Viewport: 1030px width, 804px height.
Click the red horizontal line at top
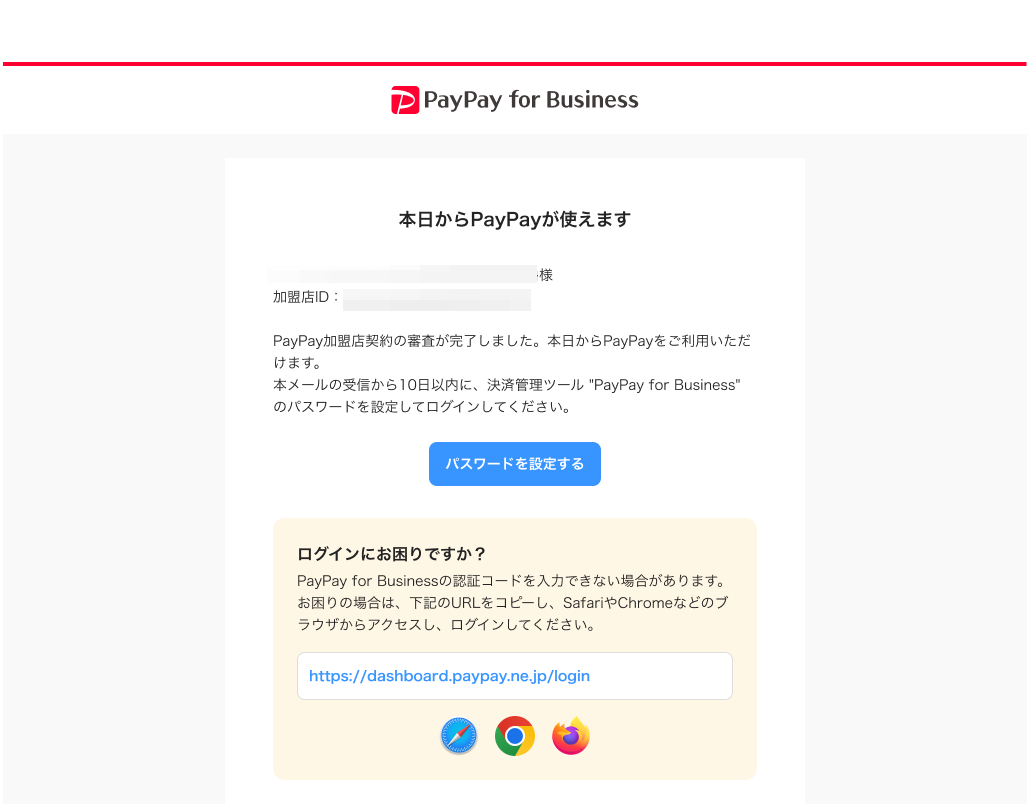[x=515, y=64]
